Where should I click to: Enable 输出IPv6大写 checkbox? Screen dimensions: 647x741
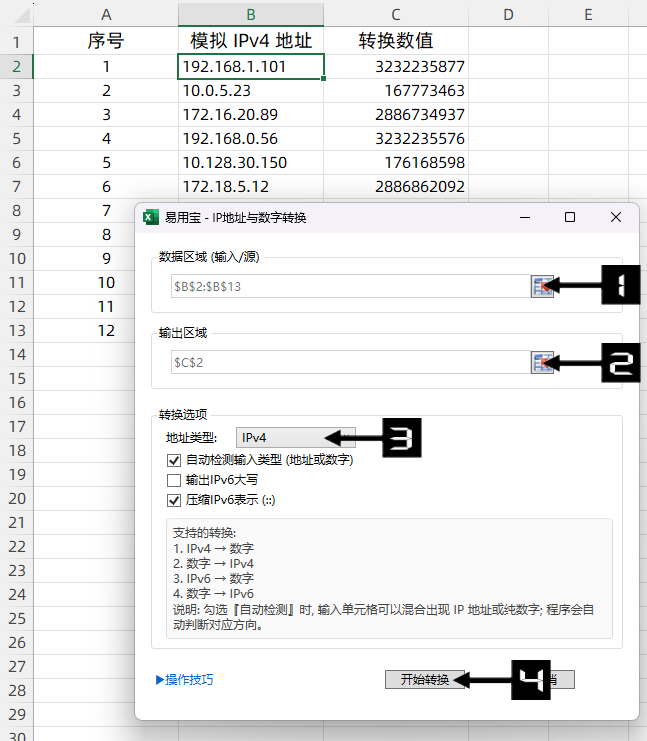[174, 480]
